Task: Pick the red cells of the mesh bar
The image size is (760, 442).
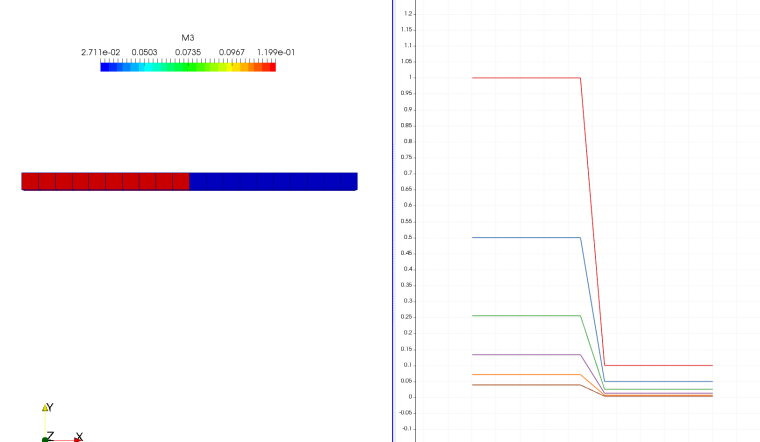Action: pyautogui.click(x=105, y=181)
